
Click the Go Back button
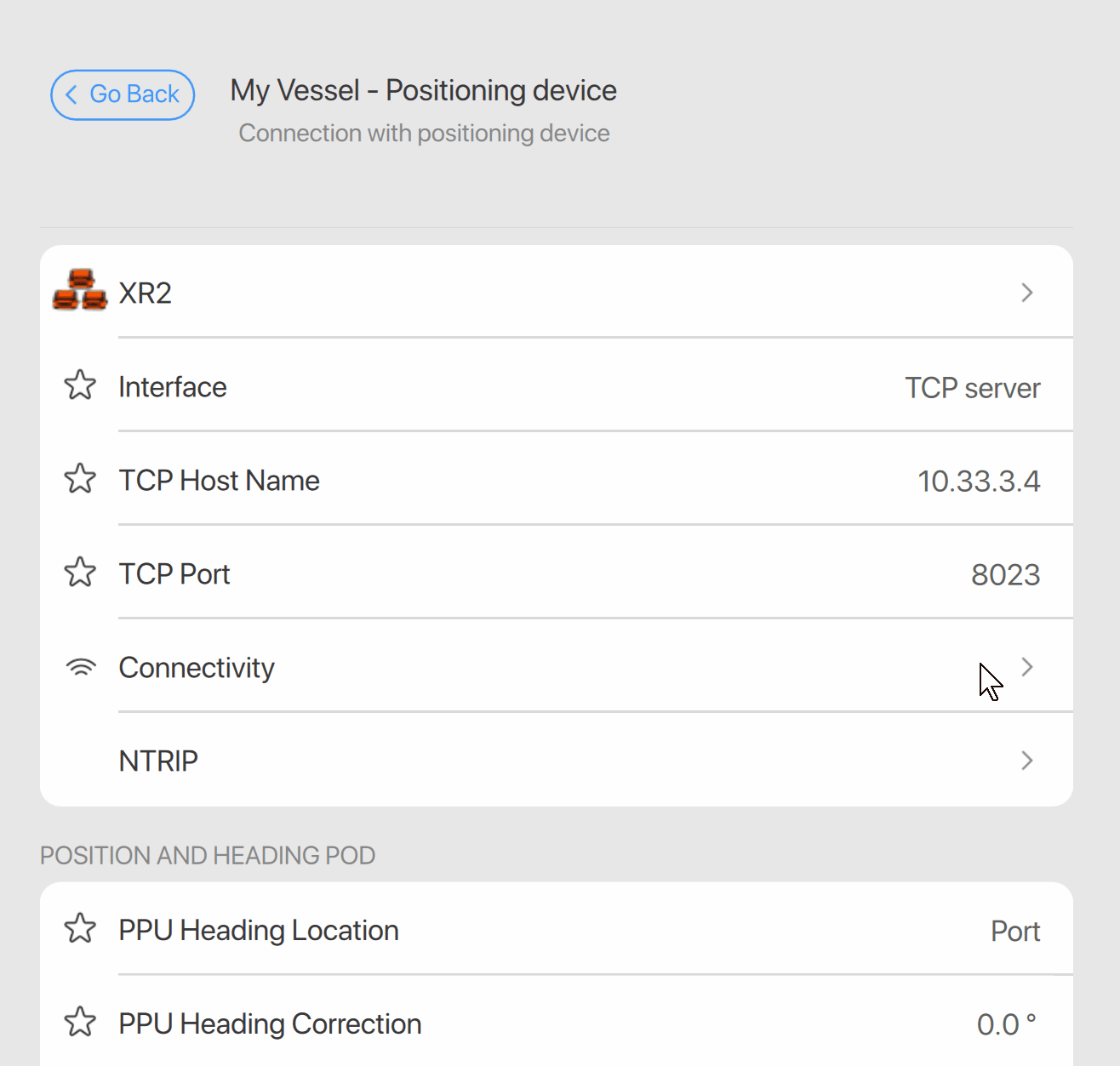(x=123, y=94)
